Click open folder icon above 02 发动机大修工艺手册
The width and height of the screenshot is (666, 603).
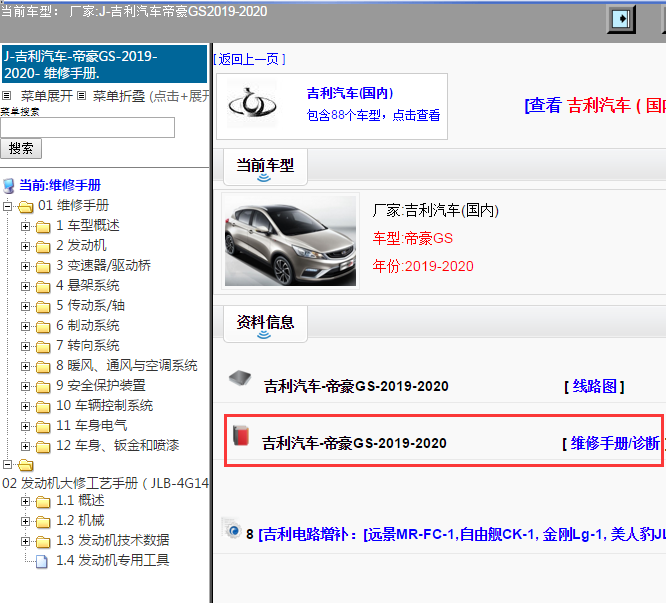(25, 465)
